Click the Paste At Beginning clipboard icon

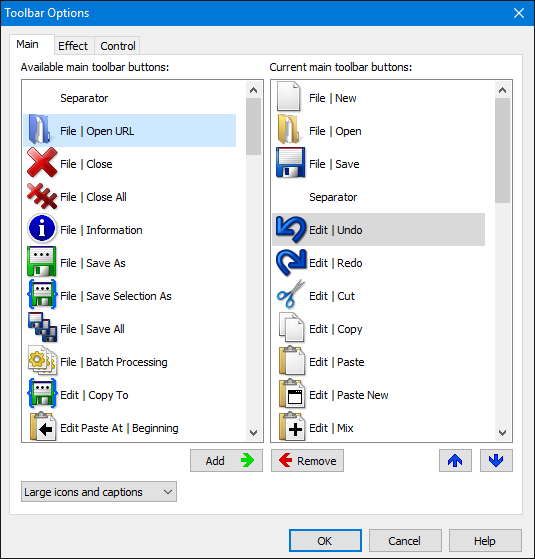pyautogui.click(x=43, y=426)
